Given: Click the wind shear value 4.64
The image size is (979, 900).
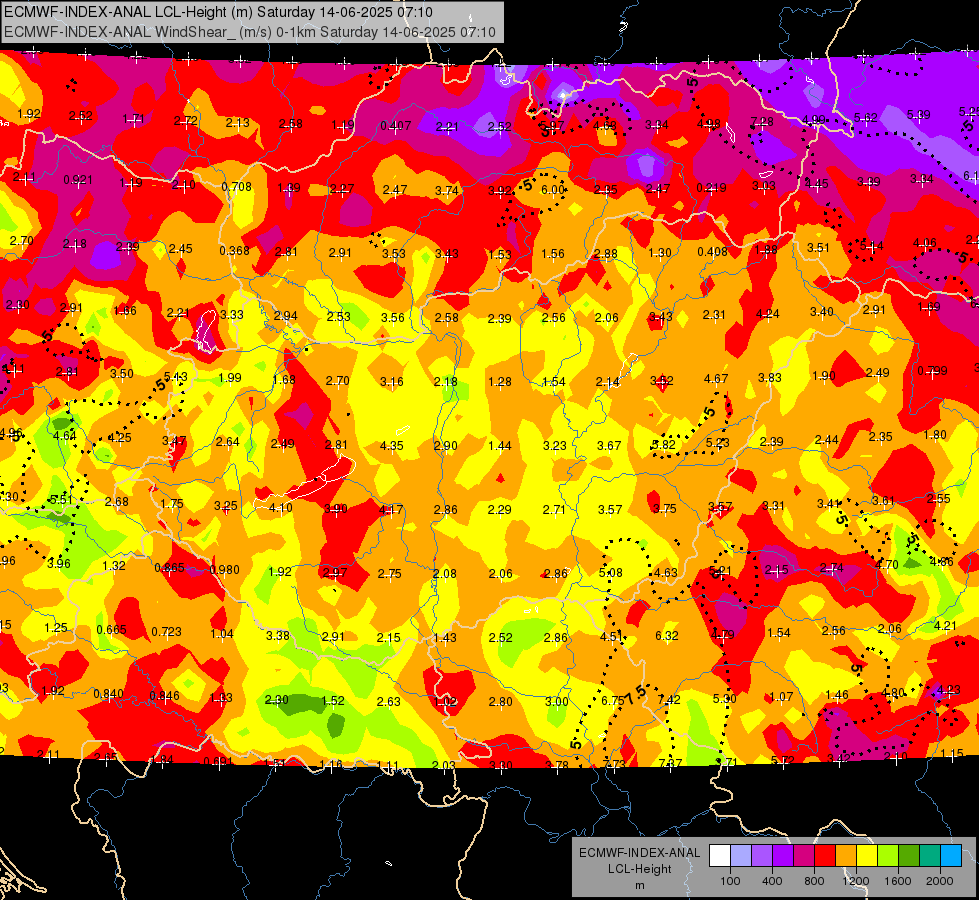Looking at the screenshot, I should coord(64,435).
